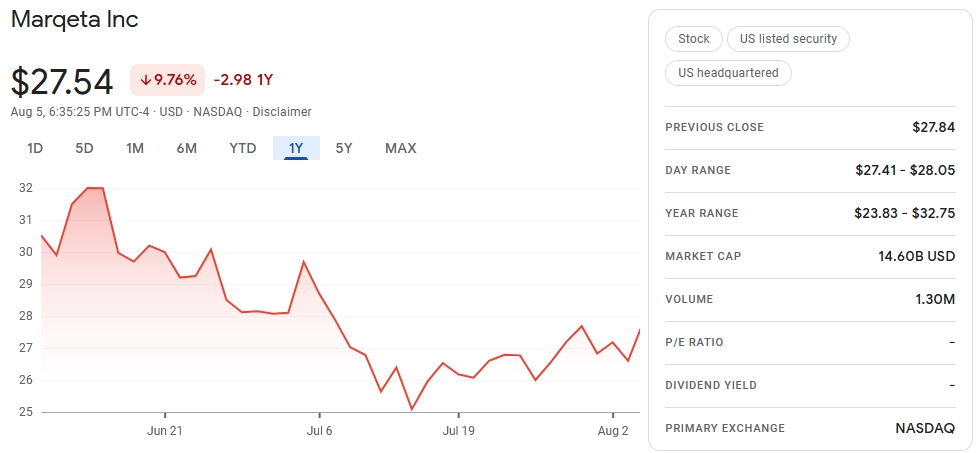Click the Stock tag chip
The width and height of the screenshot is (980, 453).
[694, 39]
